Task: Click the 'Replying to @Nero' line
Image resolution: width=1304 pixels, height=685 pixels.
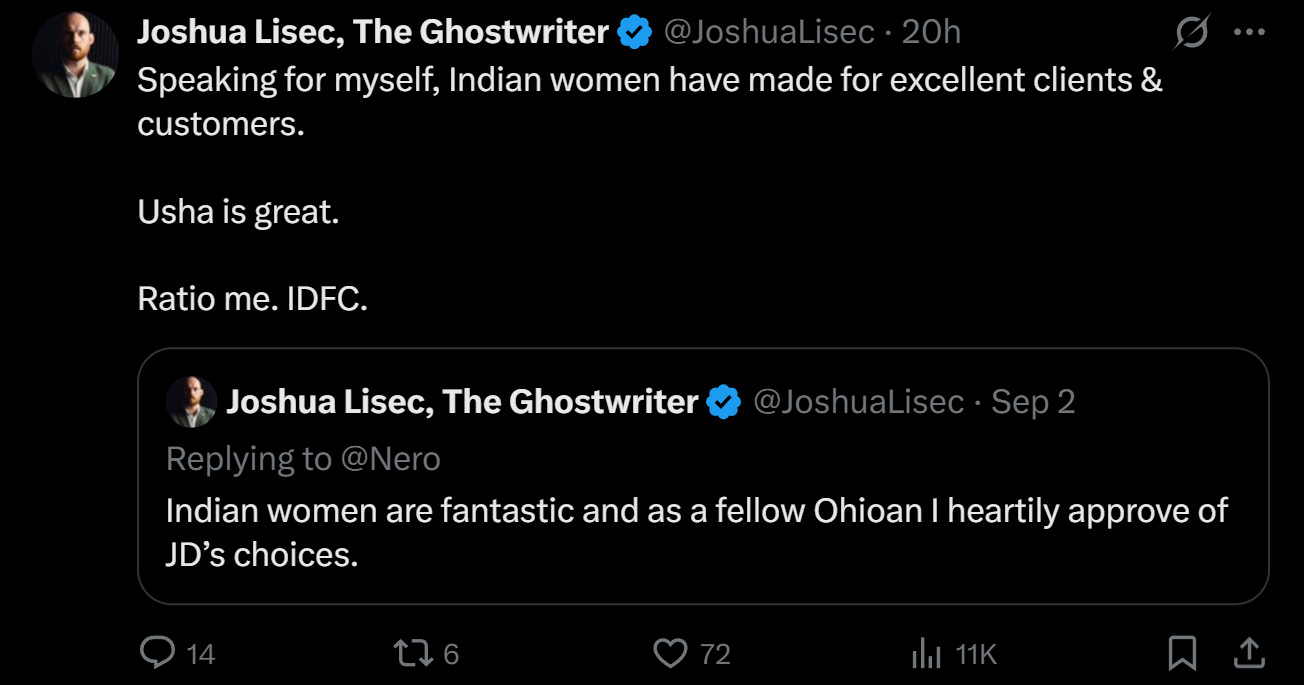Action: tap(303, 458)
